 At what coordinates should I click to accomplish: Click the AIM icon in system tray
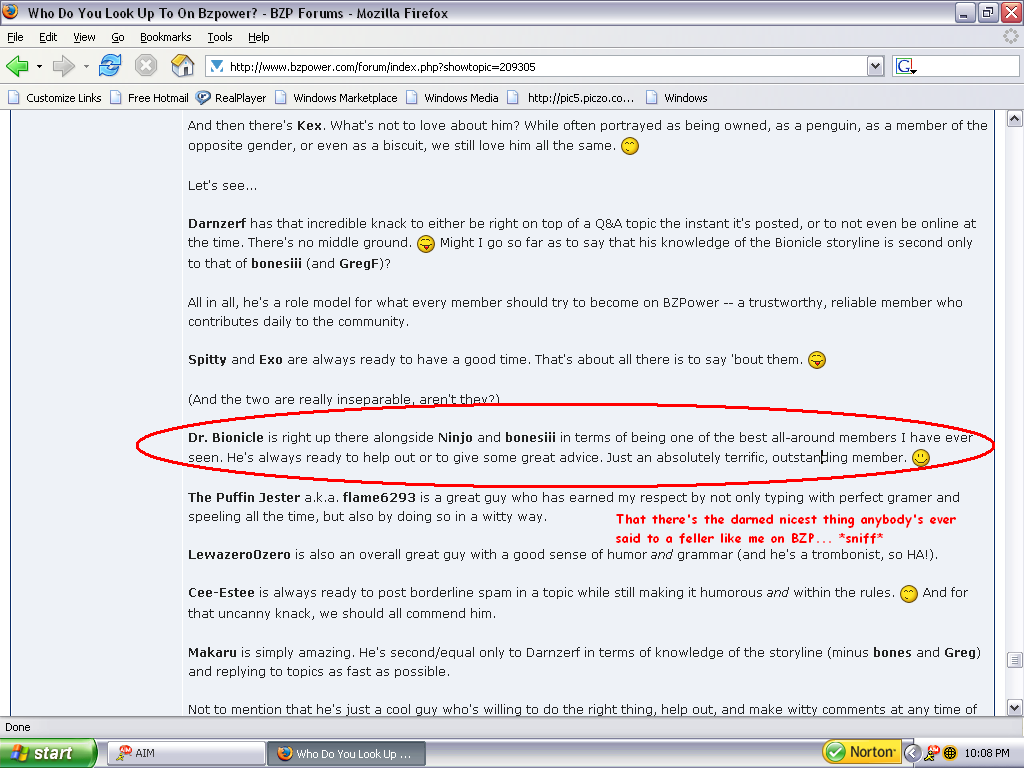[932, 753]
